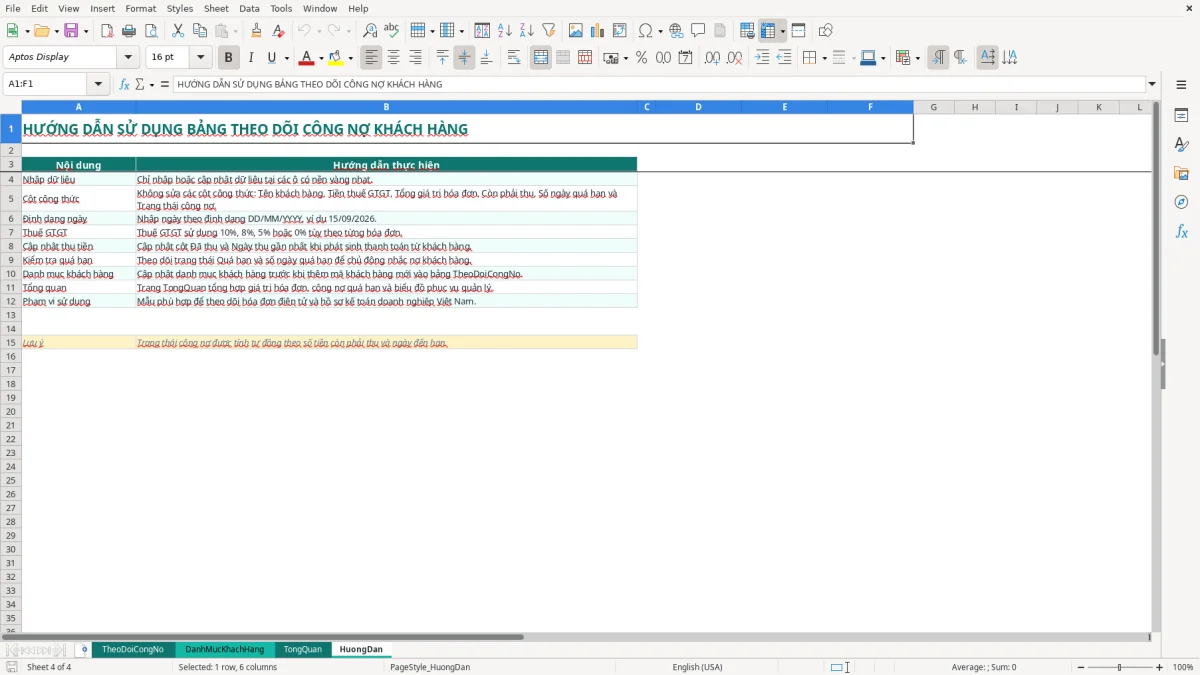The width and height of the screenshot is (1200, 675).
Task: Expand the formula bar
Action: 1152,84
